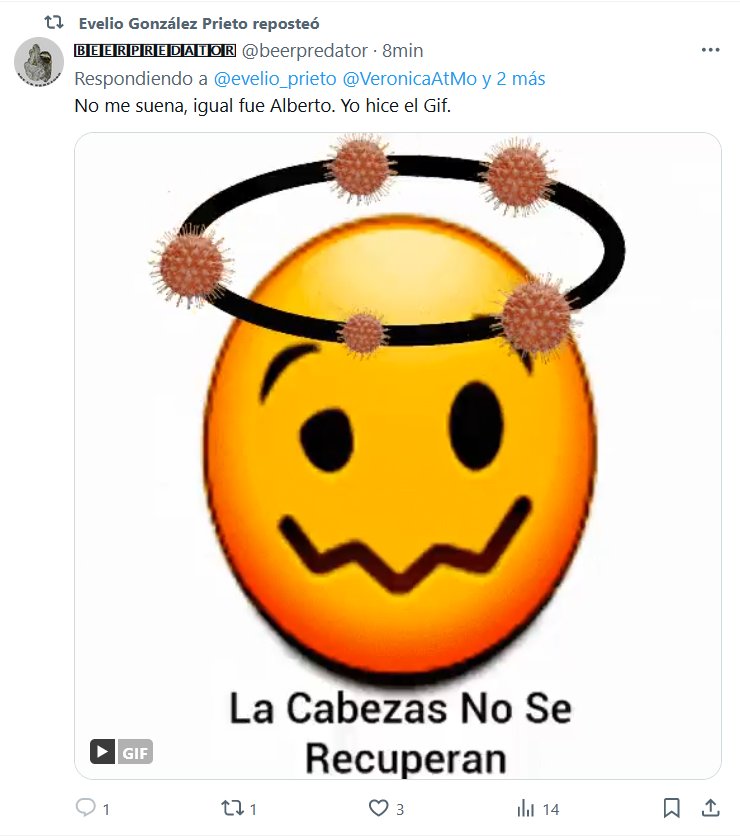Image resolution: width=740 pixels, height=840 pixels.
Task: Open the @VeronicaAtMo mention link
Action: point(409,79)
